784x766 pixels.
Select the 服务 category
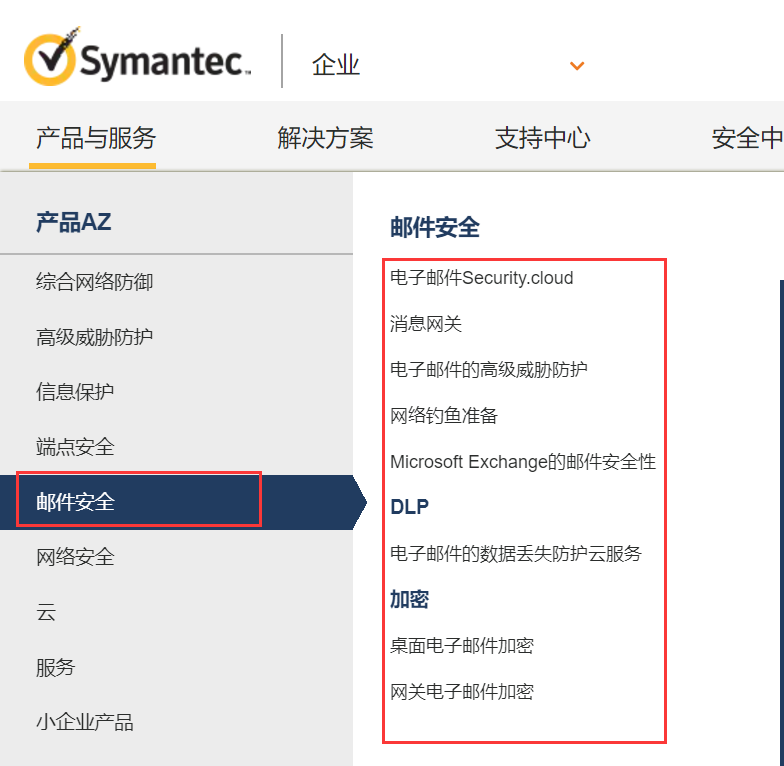pos(55,667)
